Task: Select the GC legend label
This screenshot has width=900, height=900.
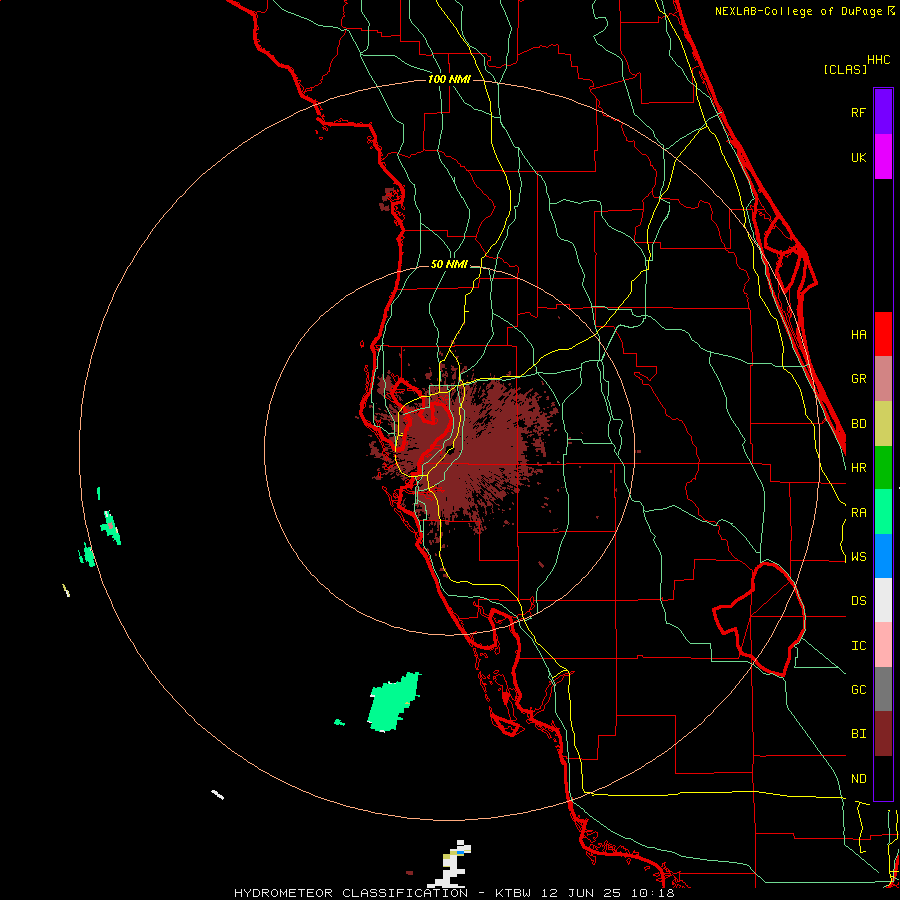Action: coord(858,690)
